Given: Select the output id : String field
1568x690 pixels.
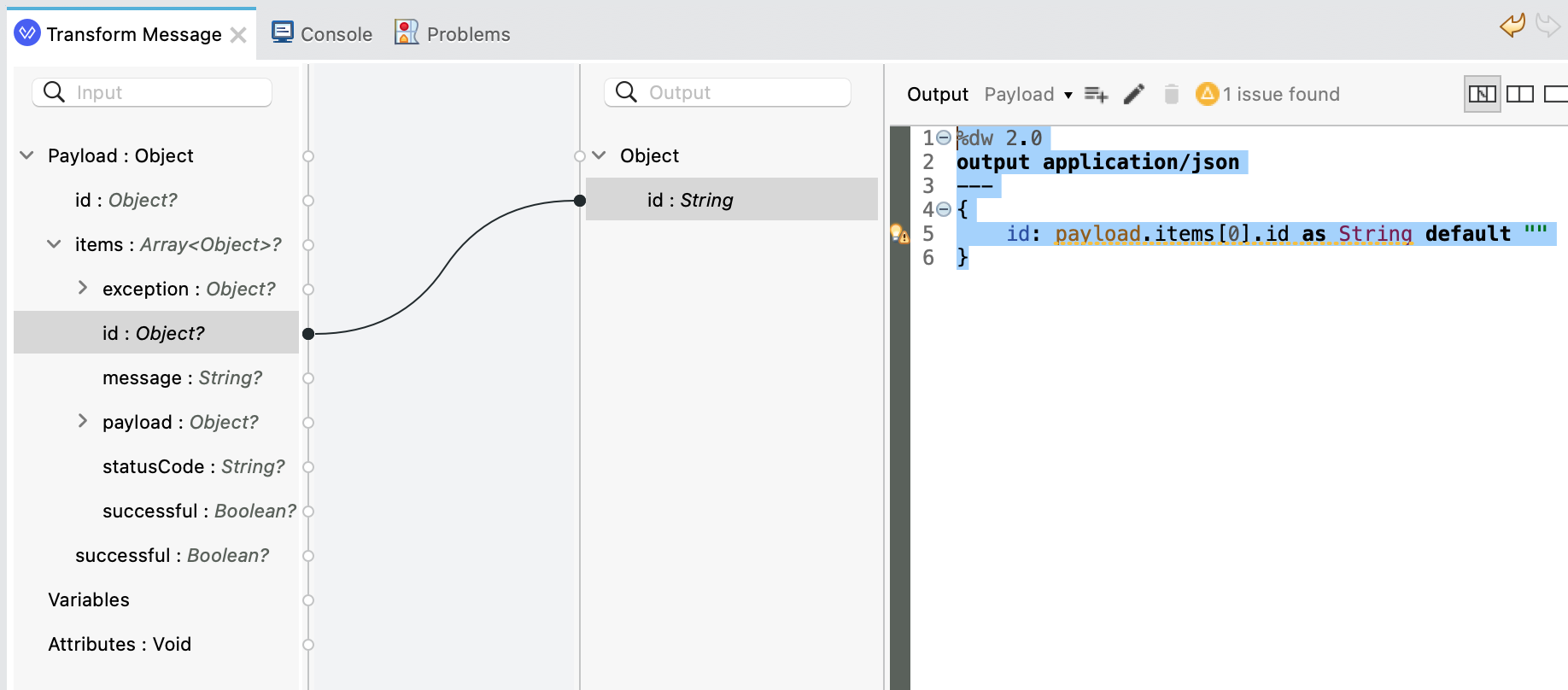Looking at the screenshot, I should coord(690,200).
